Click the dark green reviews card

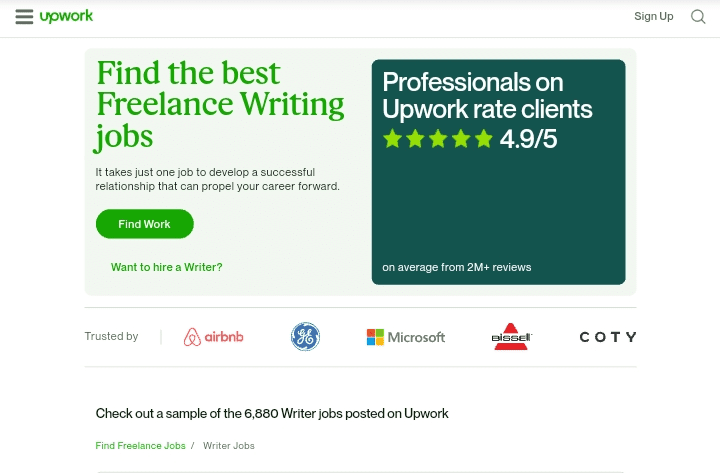[499, 172]
